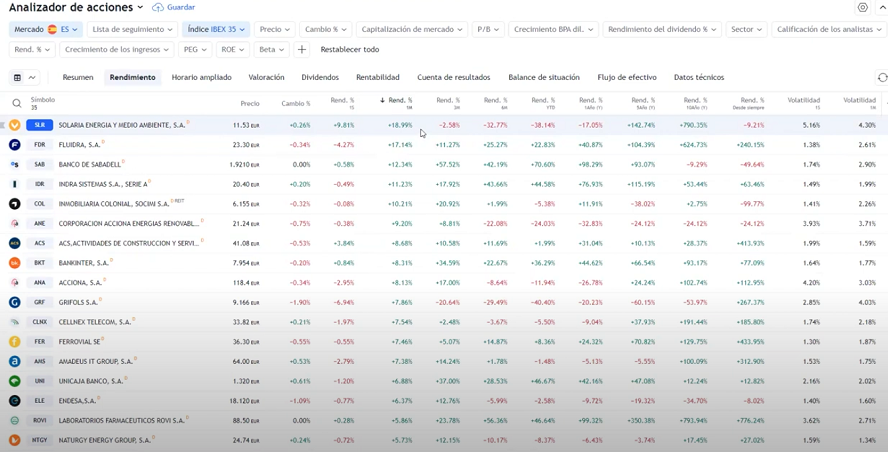This screenshot has width=888, height=452.
Task: Click the search magnifier icon beside Símbolo
Action: click(x=17, y=103)
